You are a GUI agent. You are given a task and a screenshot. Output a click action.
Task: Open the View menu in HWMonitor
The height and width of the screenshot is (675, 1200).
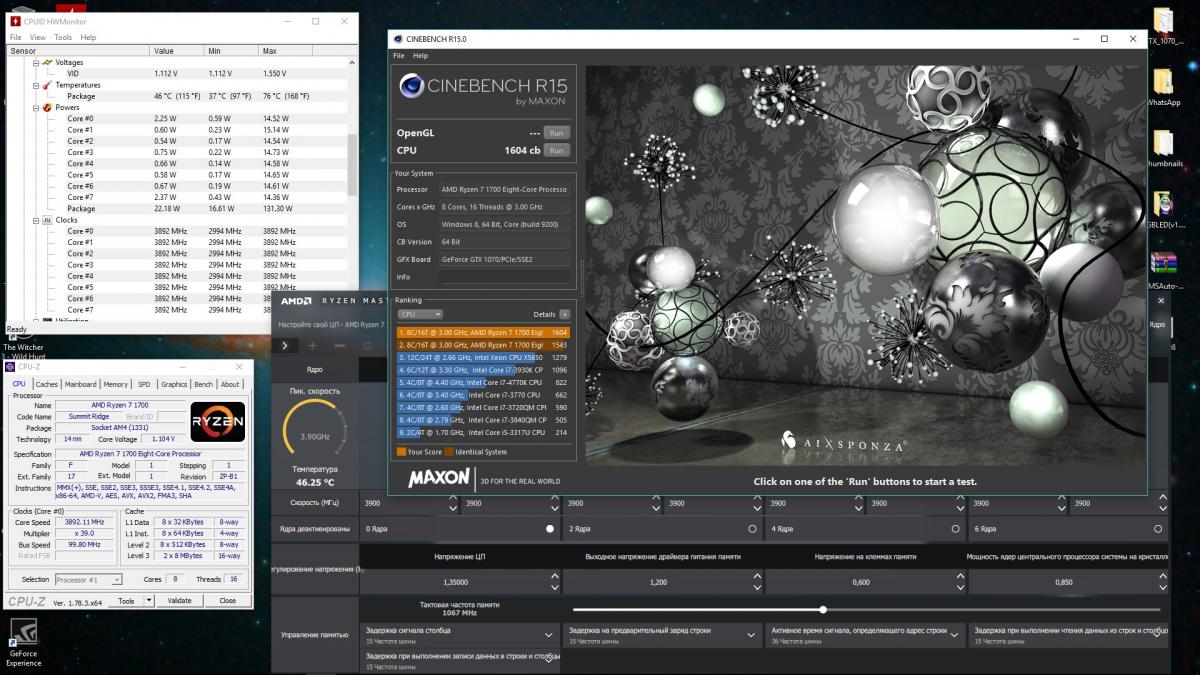37,37
